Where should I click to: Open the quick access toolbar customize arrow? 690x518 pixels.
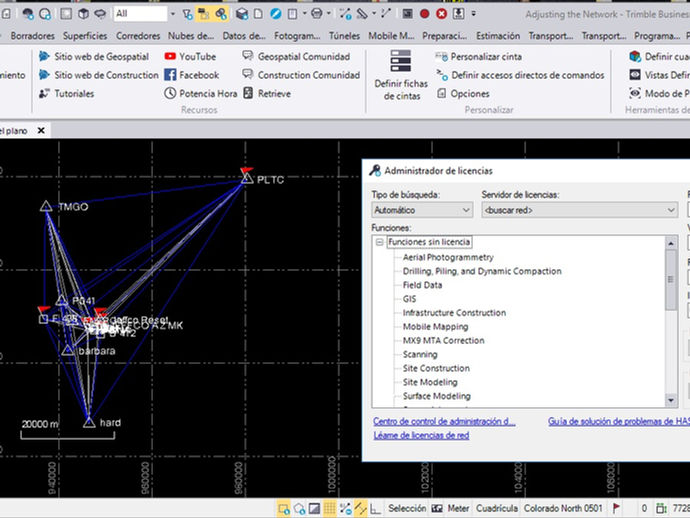473,14
